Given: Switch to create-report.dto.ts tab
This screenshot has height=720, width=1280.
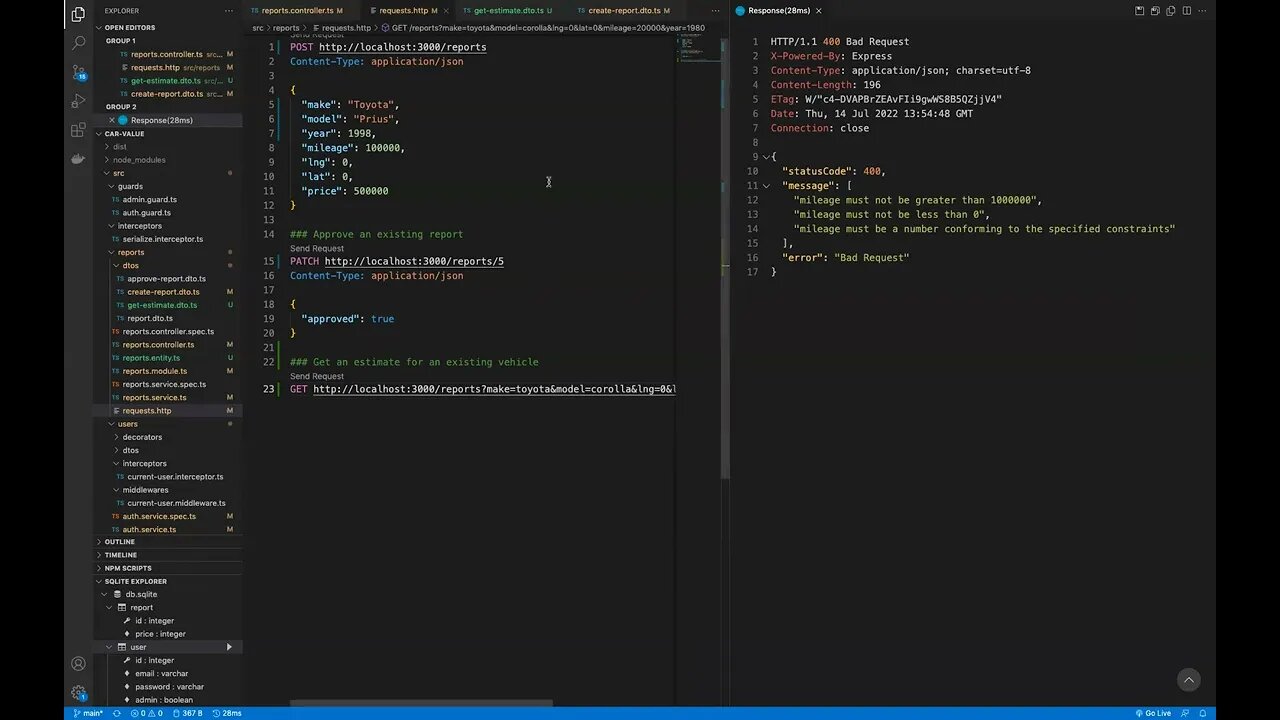Looking at the screenshot, I should 623,11.
